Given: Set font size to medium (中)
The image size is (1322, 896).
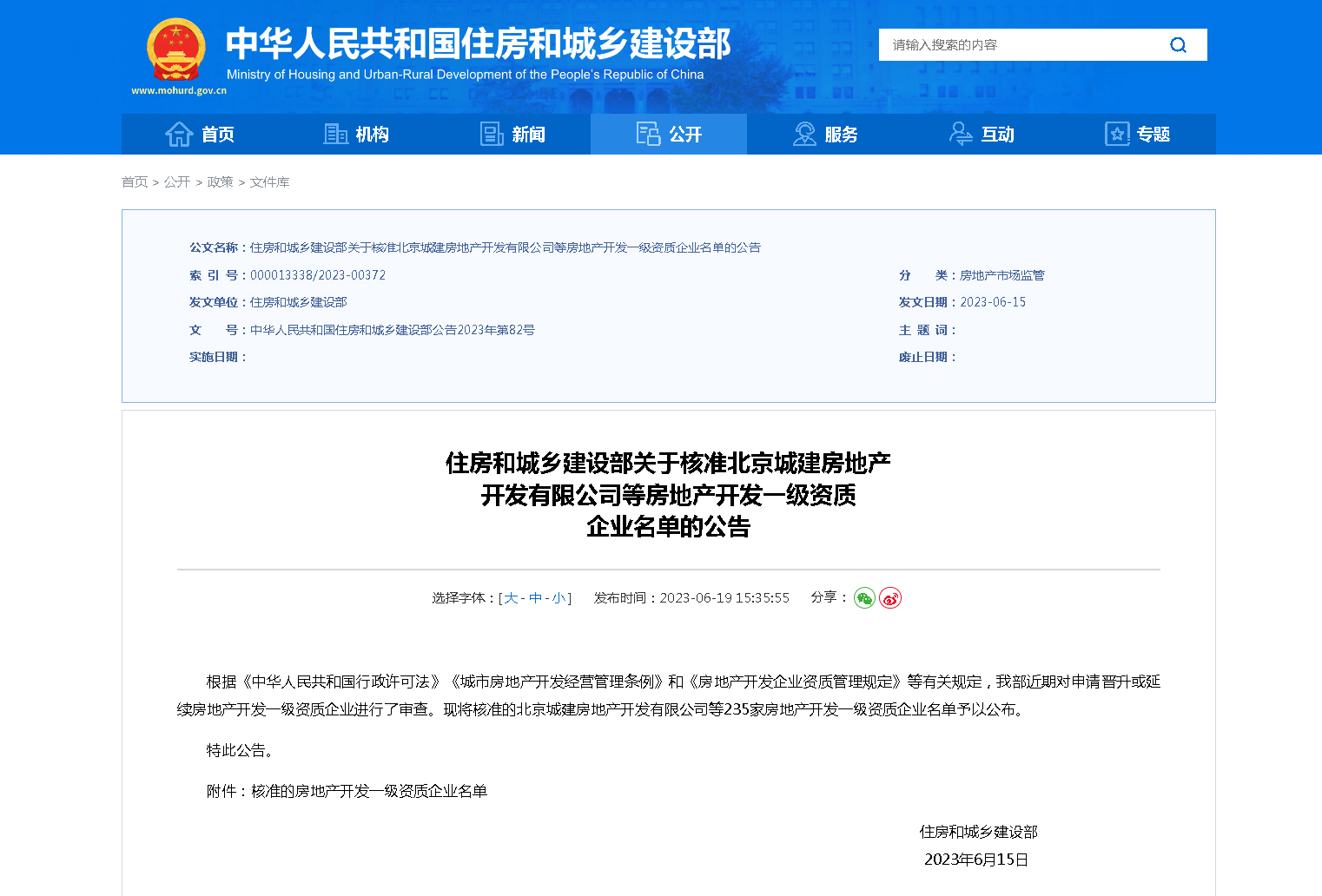Looking at the screenshot, I should (x=535, y=598).
